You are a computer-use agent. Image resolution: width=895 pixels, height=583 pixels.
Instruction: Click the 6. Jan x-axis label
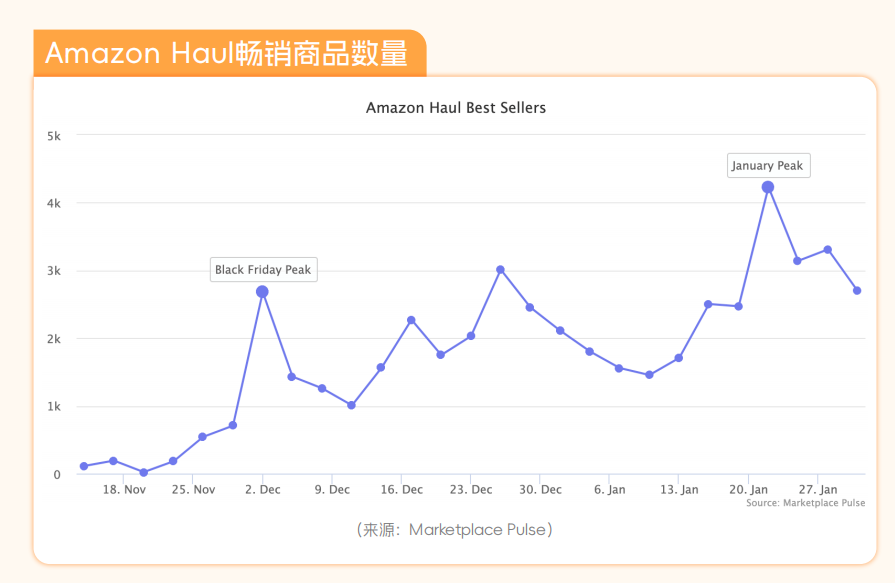pos(610,489)
